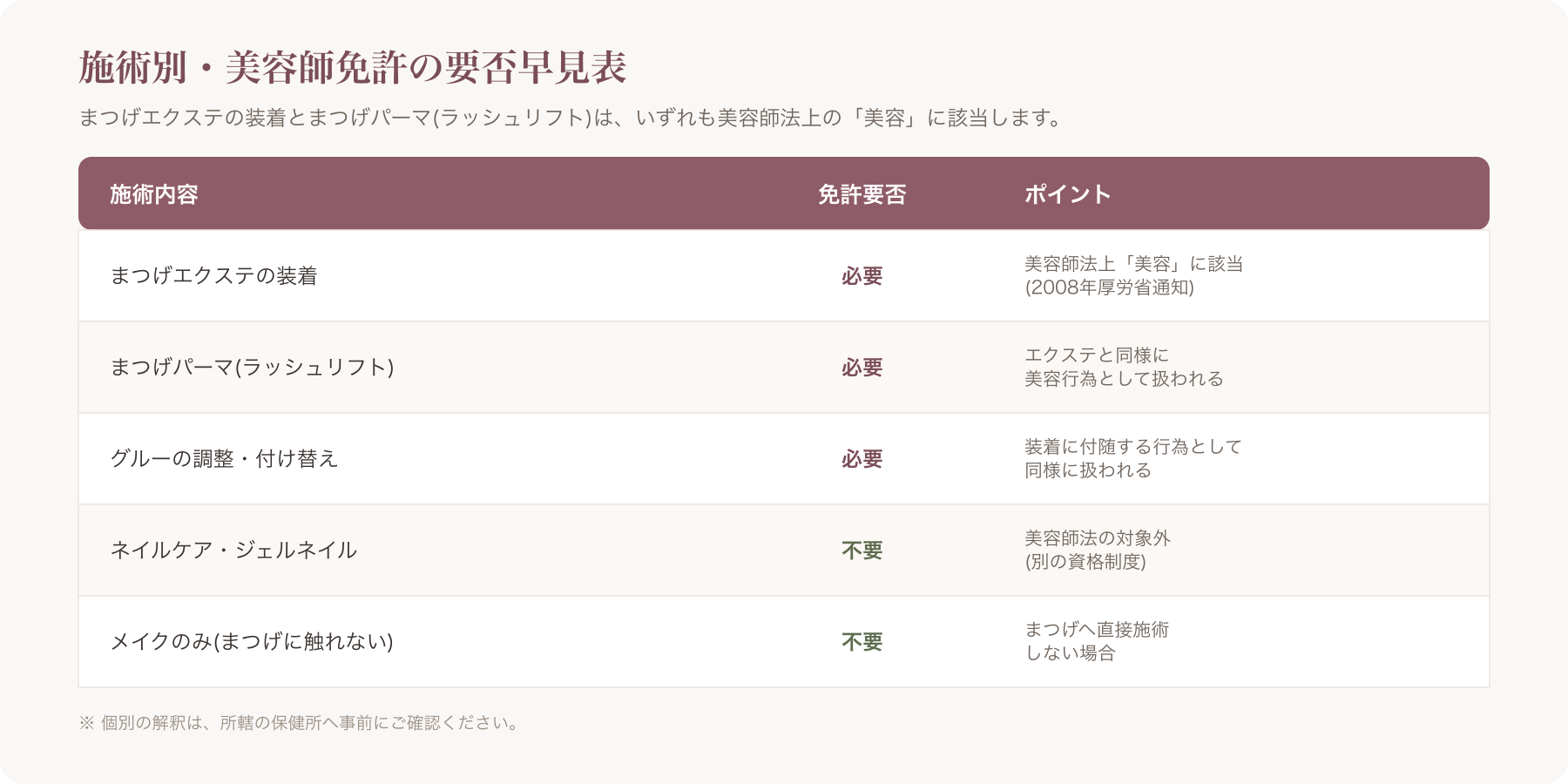Select the メイクのみ(まつげに触れない) row label
Viewport: 1568px width, 784px height.
click(x=252, y=642)
